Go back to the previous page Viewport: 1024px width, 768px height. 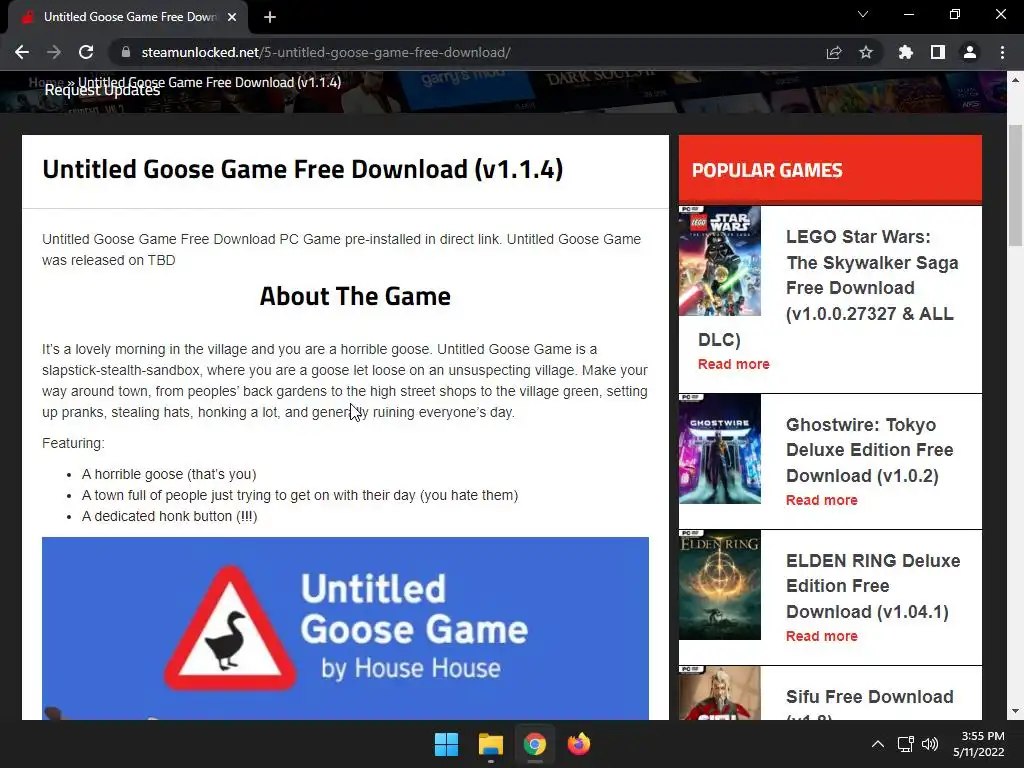(22, 52)
